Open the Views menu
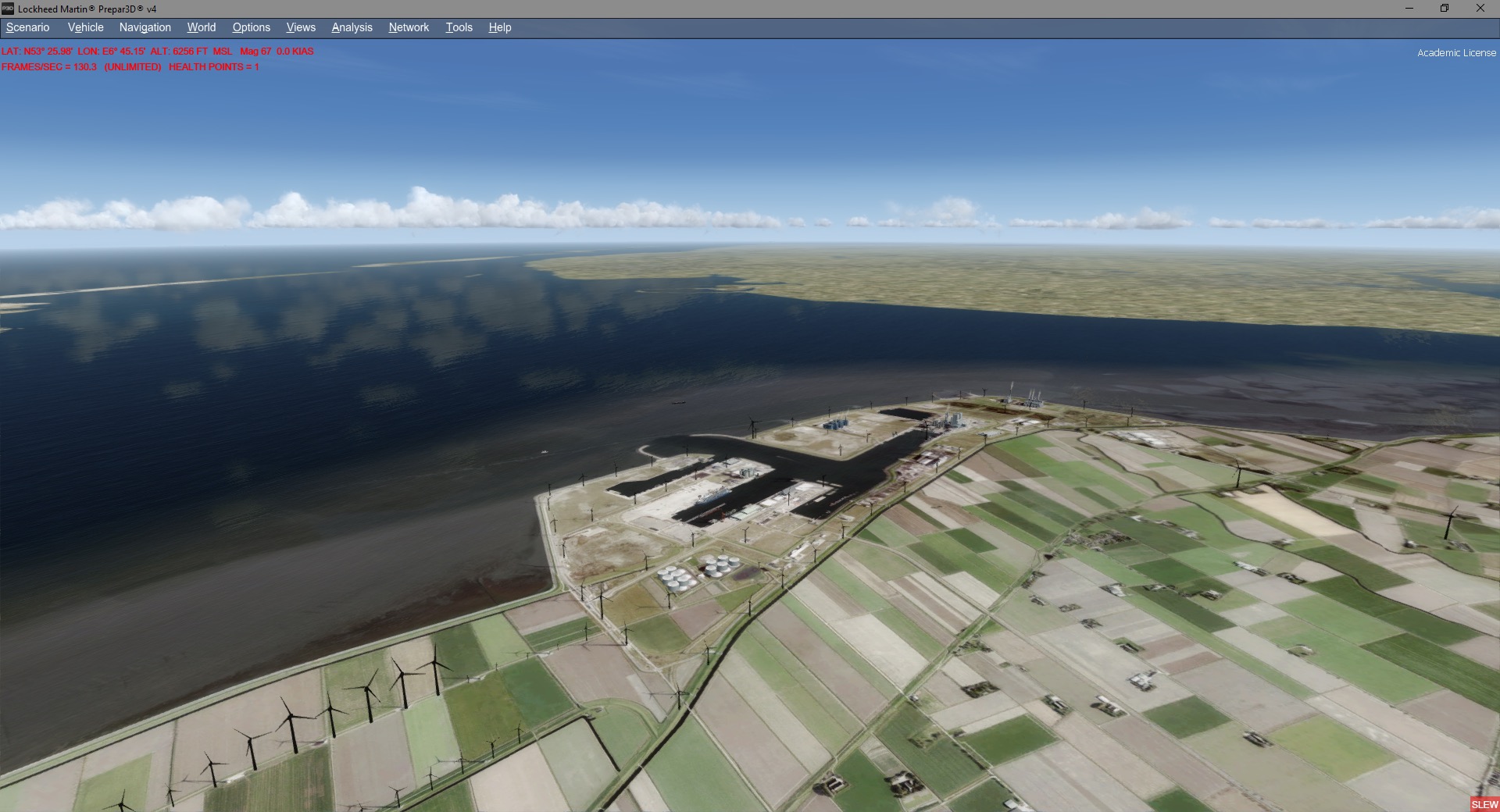Viewport: 1500px width, 812px height. [301, 27]
